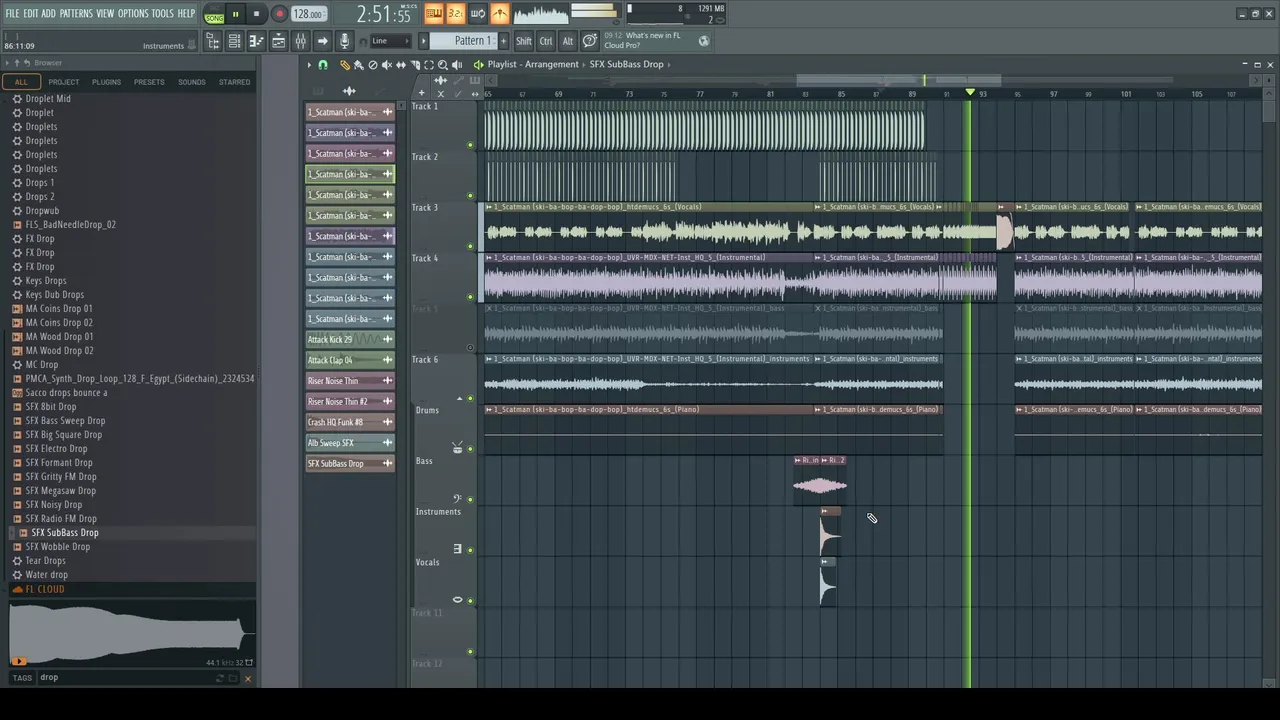Viewport: 1280px width, 720px height.
Task: Open the PATTERNS menu
Action: (x=76, y=13)
